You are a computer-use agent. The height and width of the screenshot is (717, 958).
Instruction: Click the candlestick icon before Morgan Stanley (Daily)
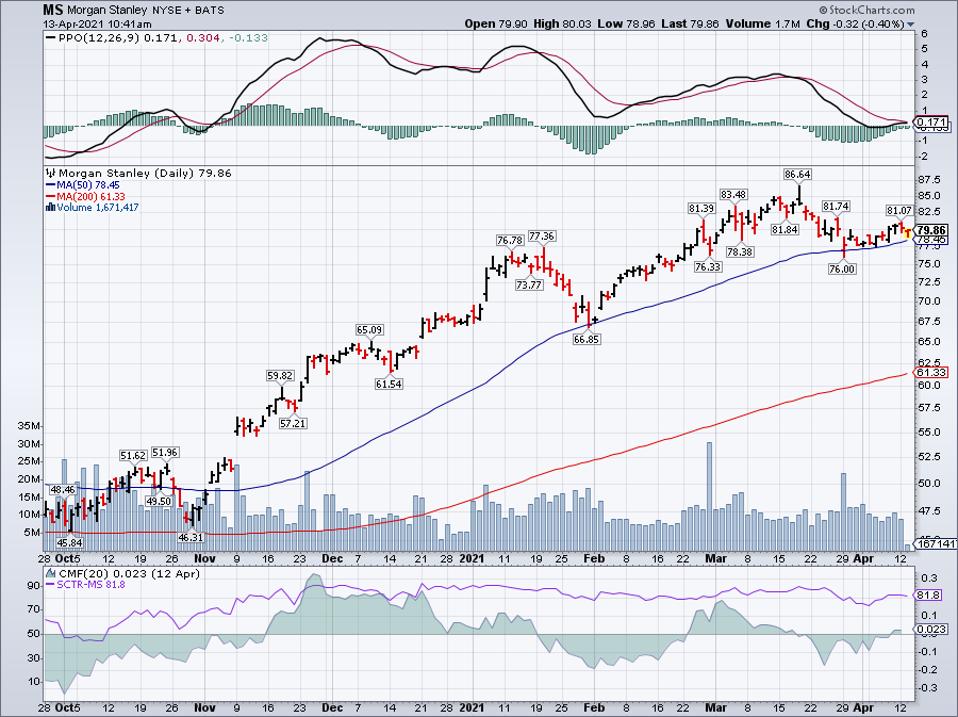click(51, 173)
